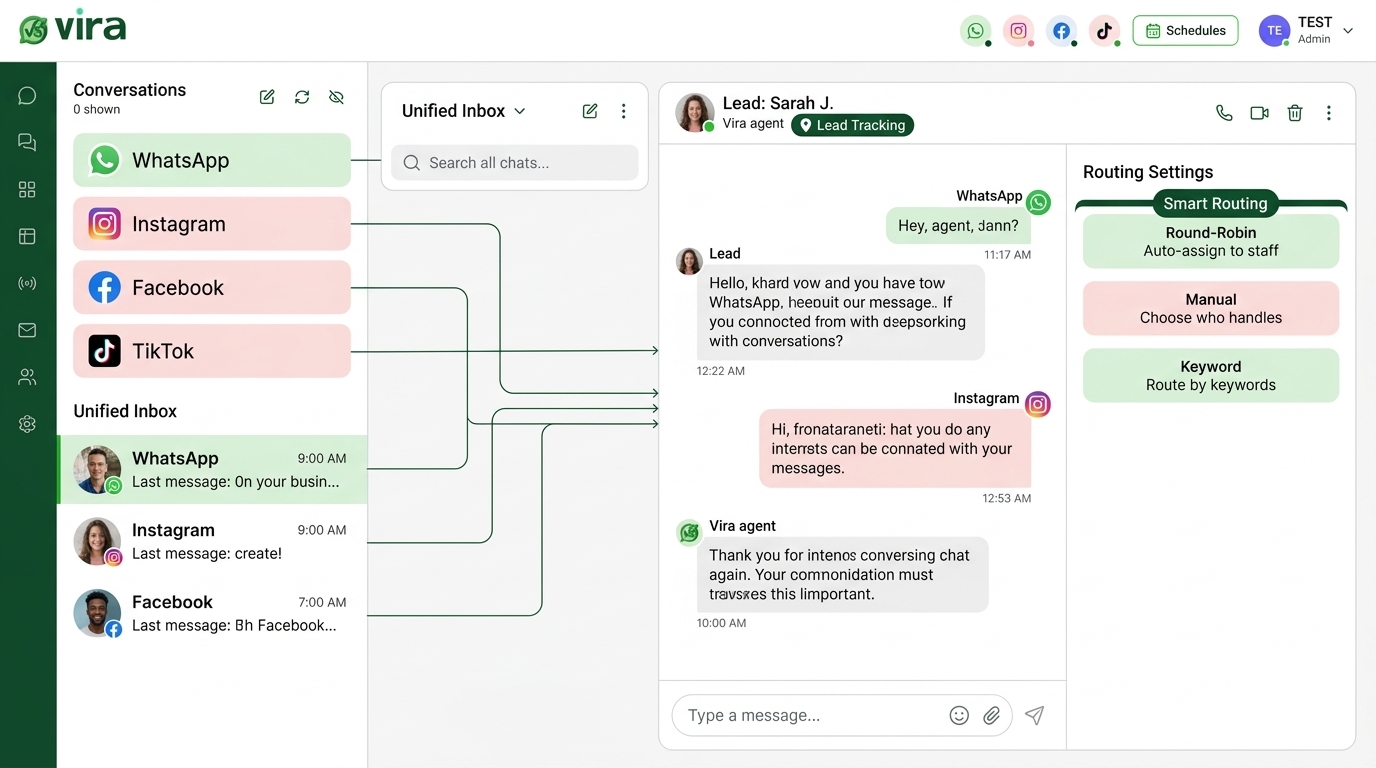Start a video call with the lead

tap(1260, 113)
